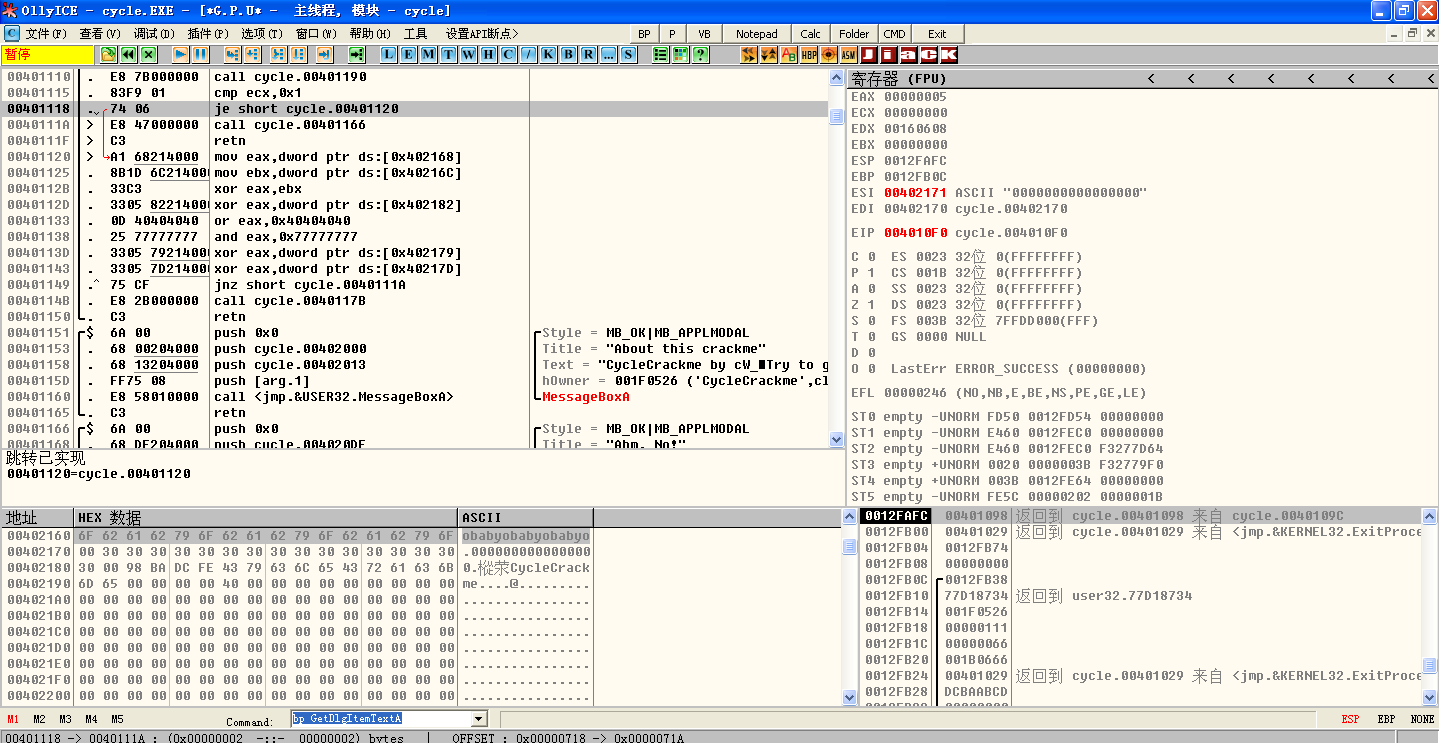
Task: Open Run trace (...) icon
Action: click(608, 54)
